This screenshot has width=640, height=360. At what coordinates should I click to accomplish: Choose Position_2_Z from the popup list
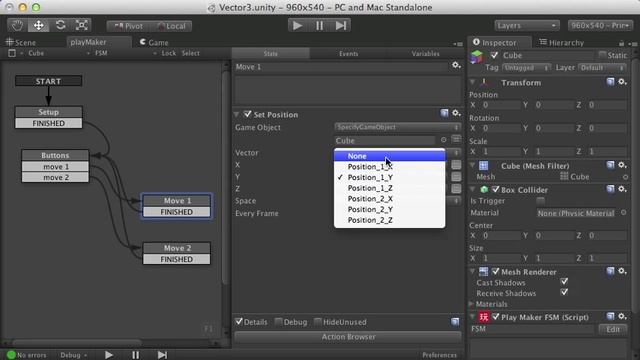[389, 220]
